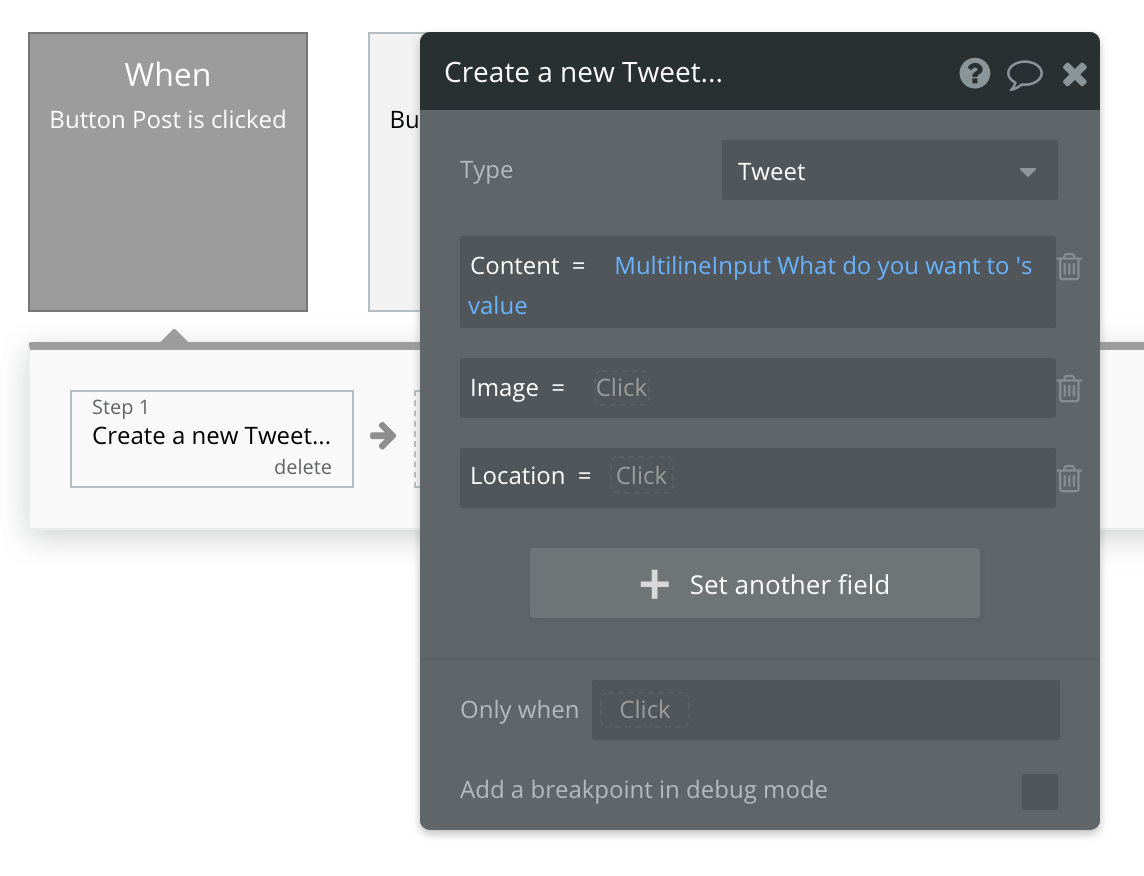Screen dimensions: 1144x876
Task: Click the delete link on Step 1
Action: tap(303, 467)
